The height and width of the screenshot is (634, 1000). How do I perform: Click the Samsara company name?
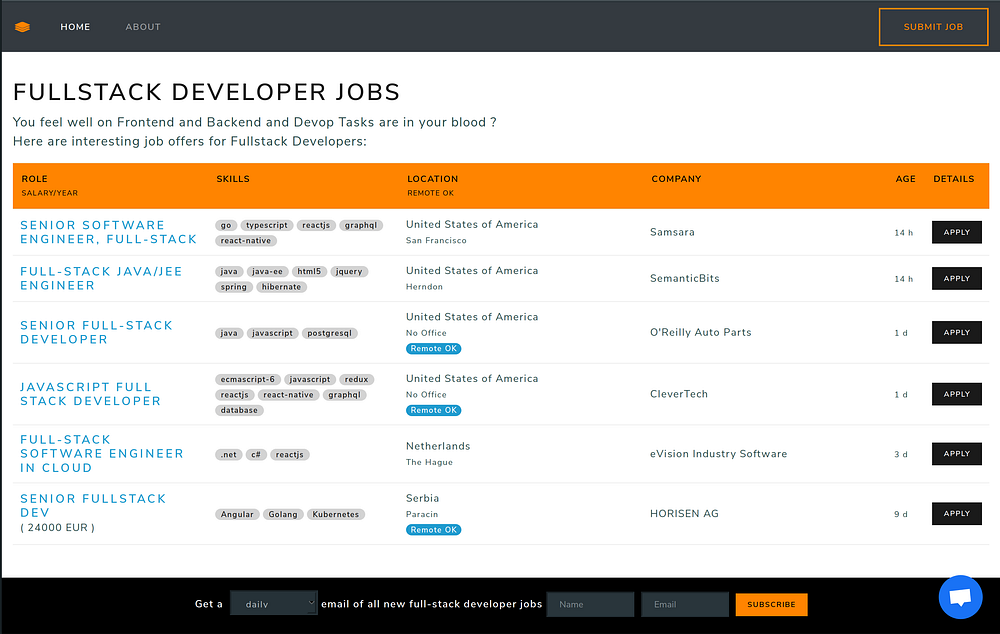(x=672, y=232)
